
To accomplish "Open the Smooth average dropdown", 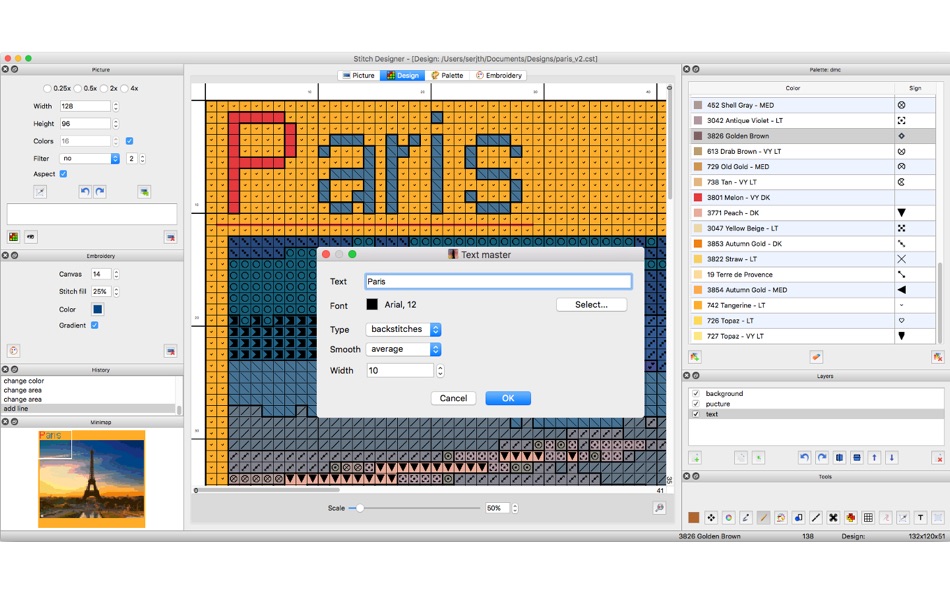I will pos(403,349).
